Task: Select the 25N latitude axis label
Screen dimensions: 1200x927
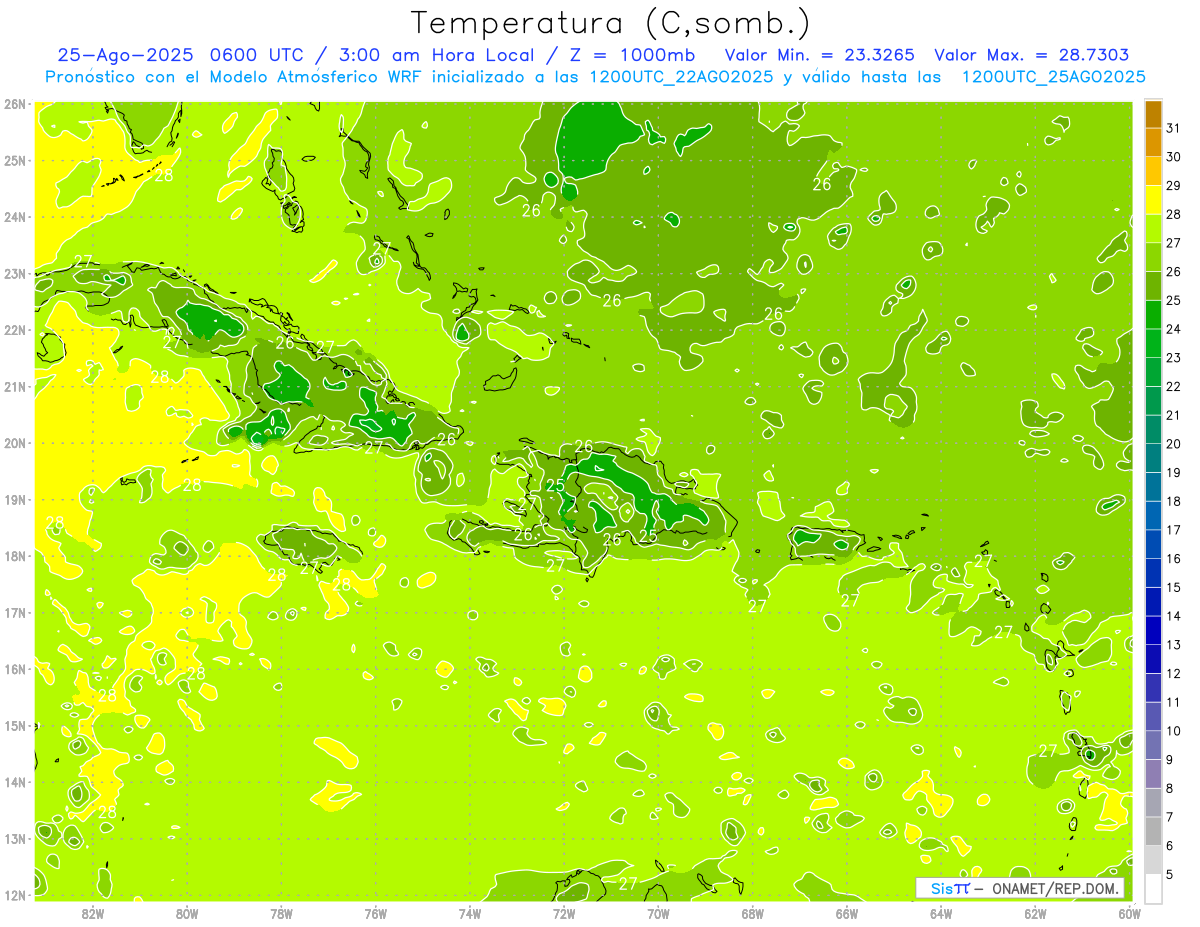Action: pyautogui.click(x=15, y=160)
